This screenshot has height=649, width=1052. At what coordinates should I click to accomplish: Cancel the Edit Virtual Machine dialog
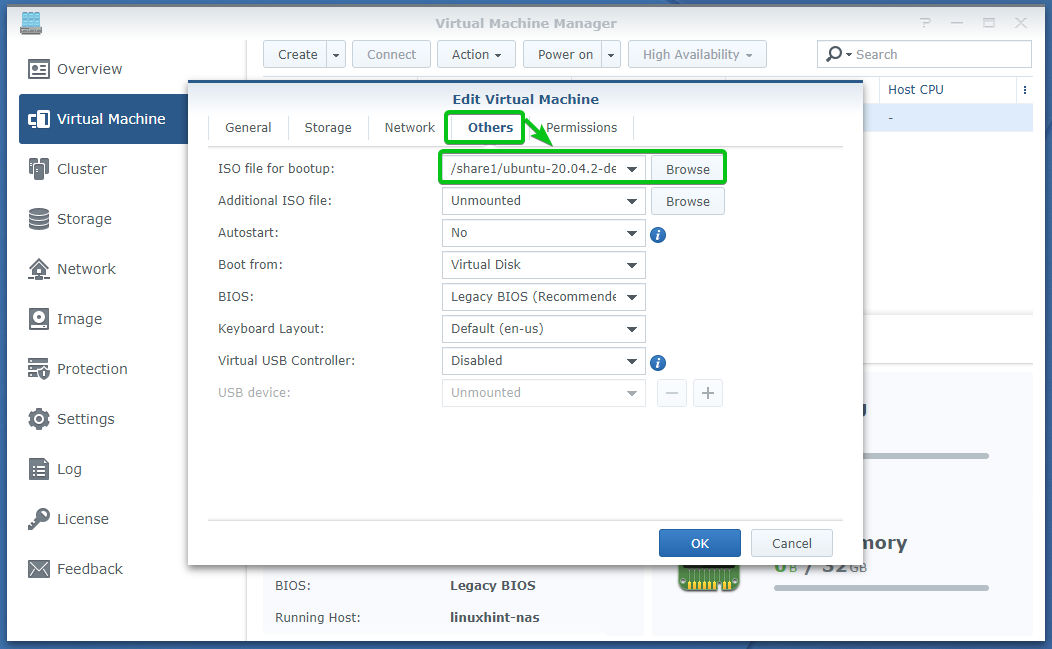point(792,543)
